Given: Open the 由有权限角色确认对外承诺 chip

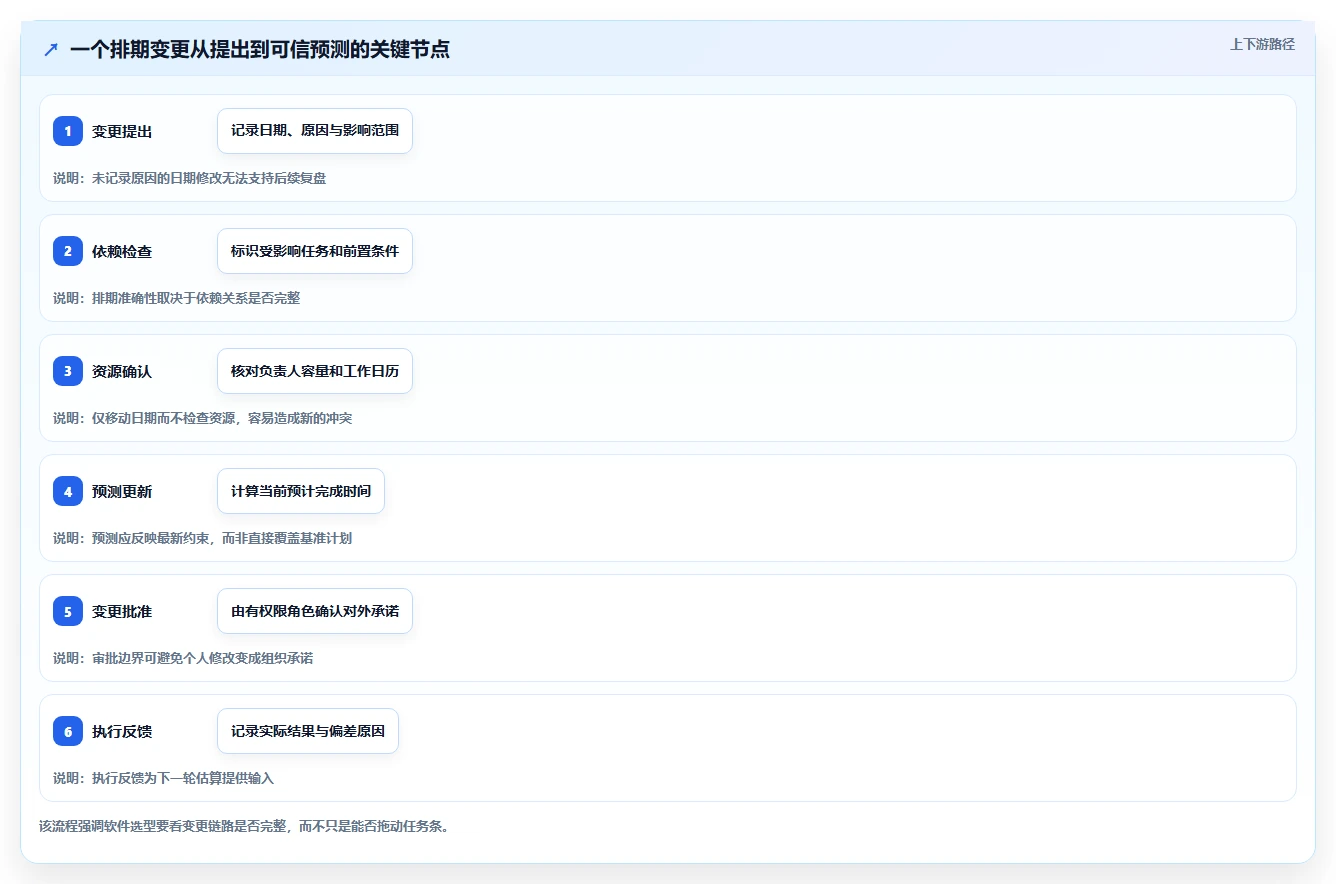Looking at the screenshot, I should click(x=315, y=611).
